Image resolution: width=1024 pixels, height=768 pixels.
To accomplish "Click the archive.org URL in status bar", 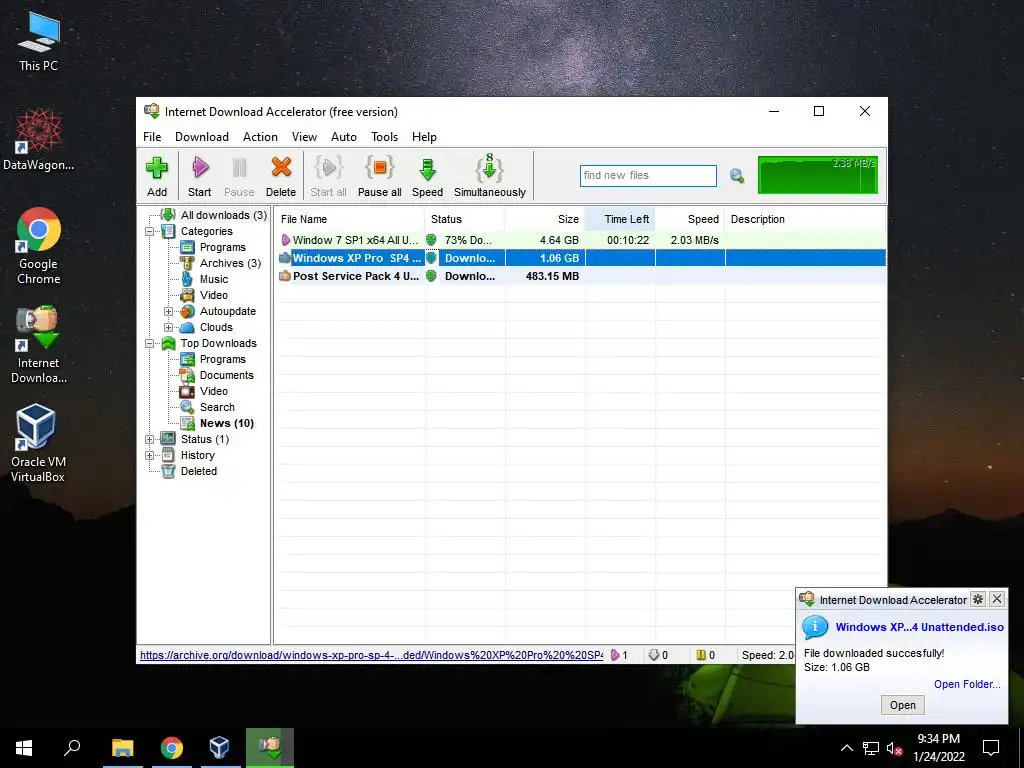I will point(371,655).
